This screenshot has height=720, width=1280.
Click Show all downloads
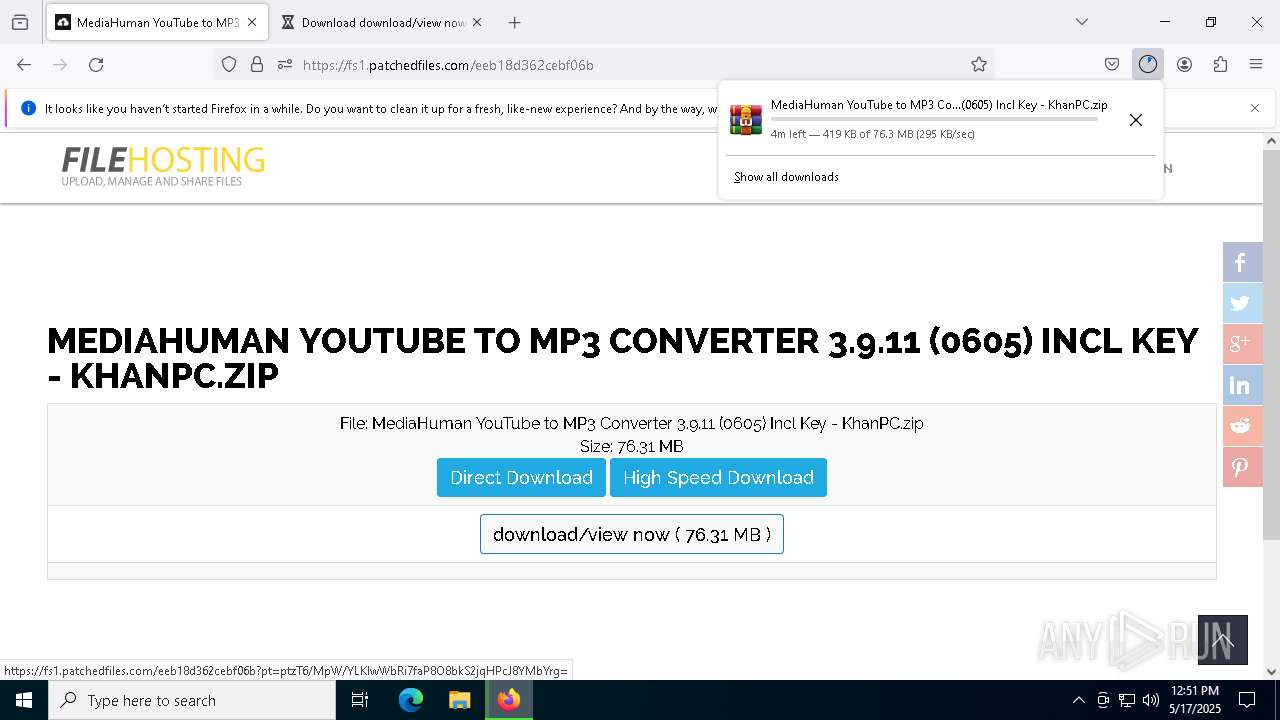(x=786, y=177)
